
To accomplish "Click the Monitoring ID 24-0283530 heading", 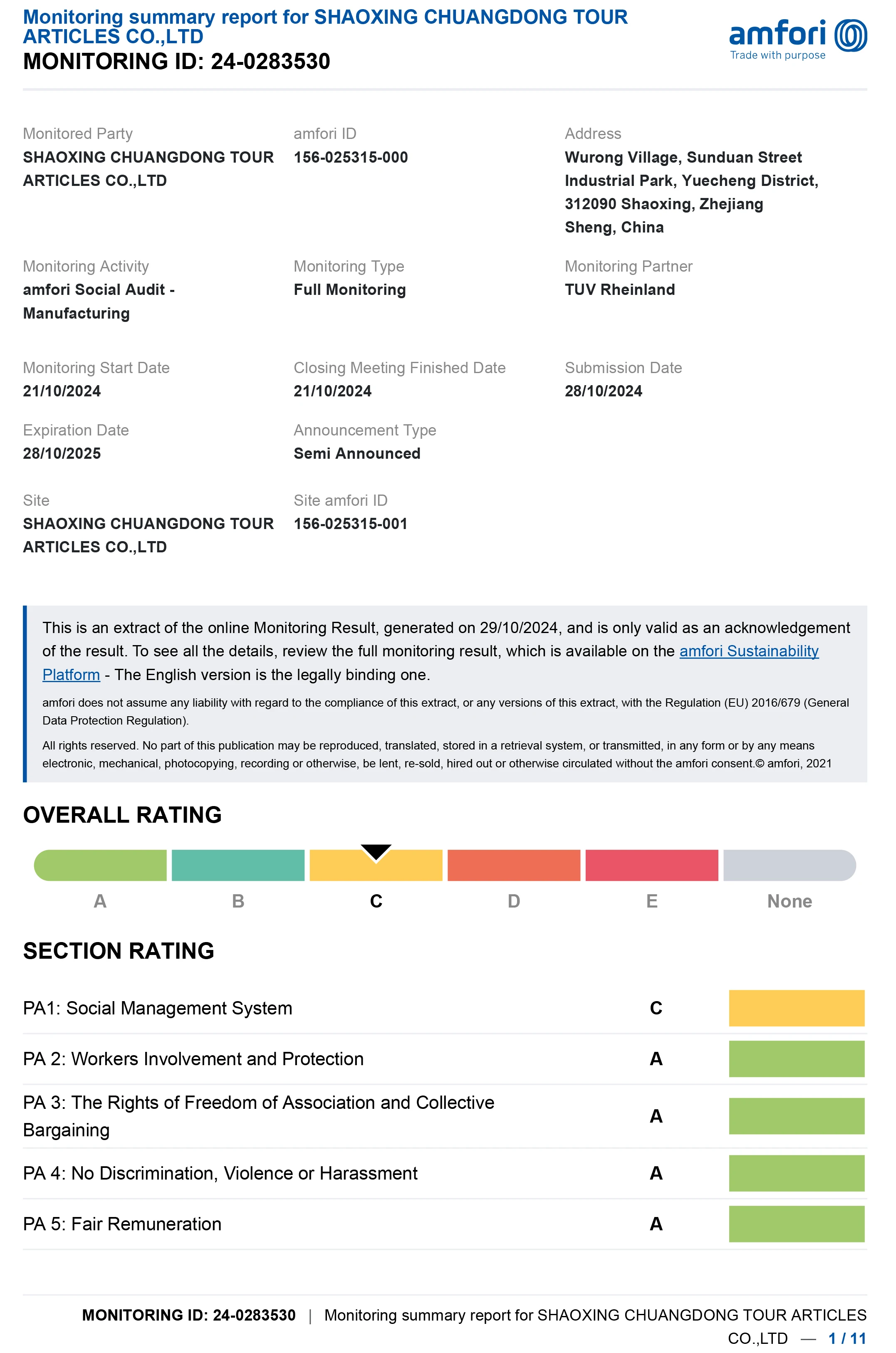I will (176, 61).
